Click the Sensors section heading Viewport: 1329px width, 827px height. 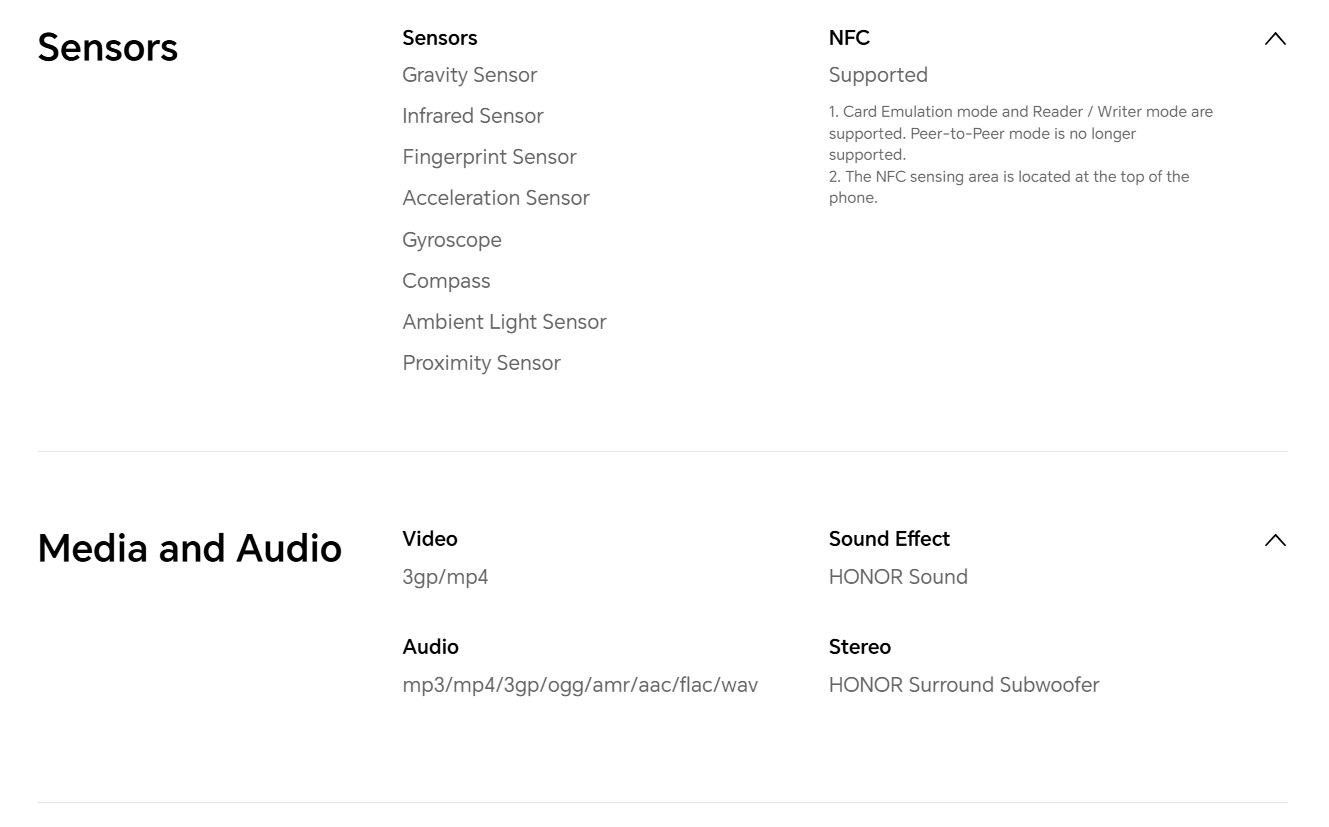pos(108,48)
